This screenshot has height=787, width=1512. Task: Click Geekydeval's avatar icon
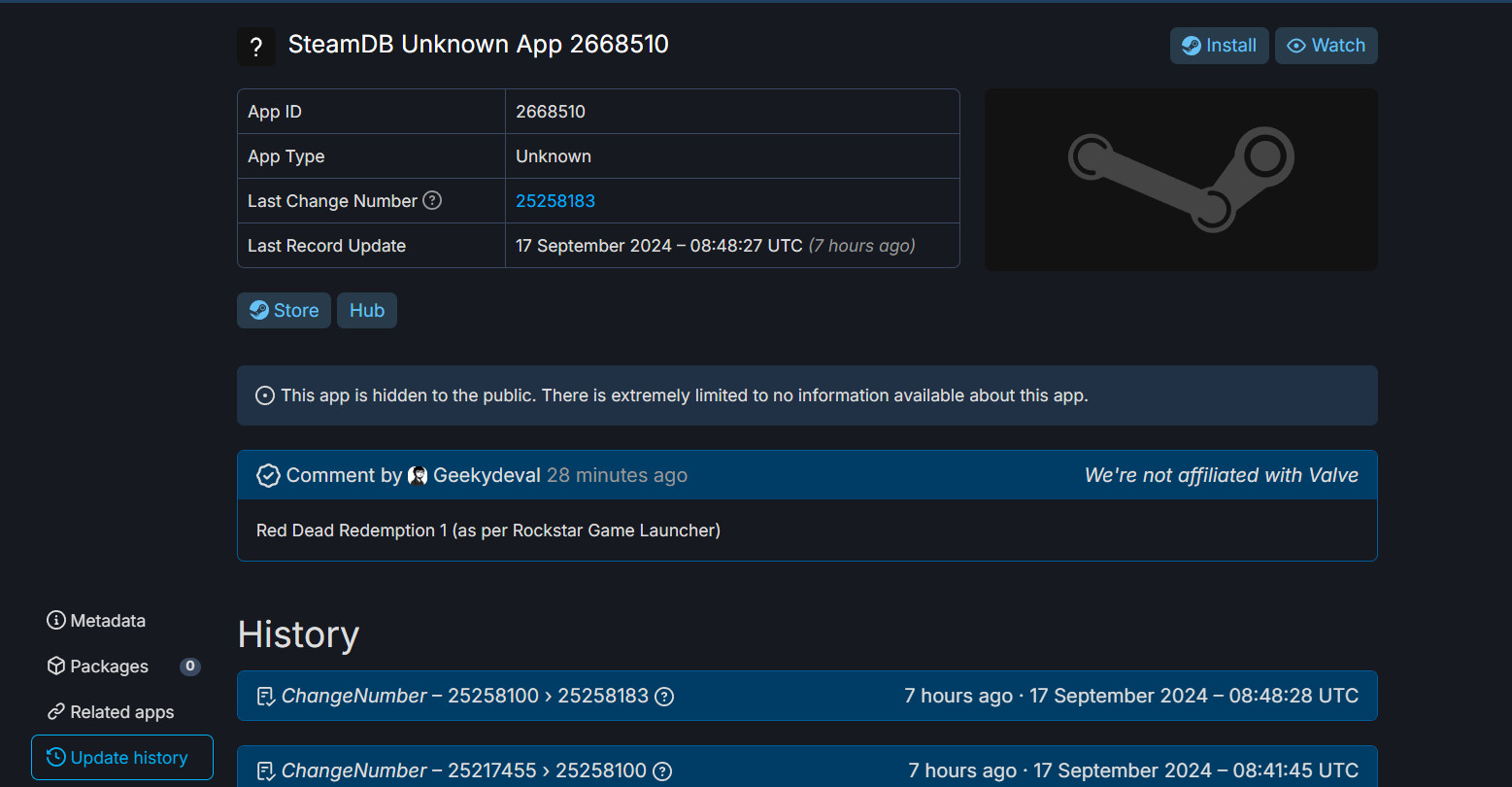(x=418, y=475)
